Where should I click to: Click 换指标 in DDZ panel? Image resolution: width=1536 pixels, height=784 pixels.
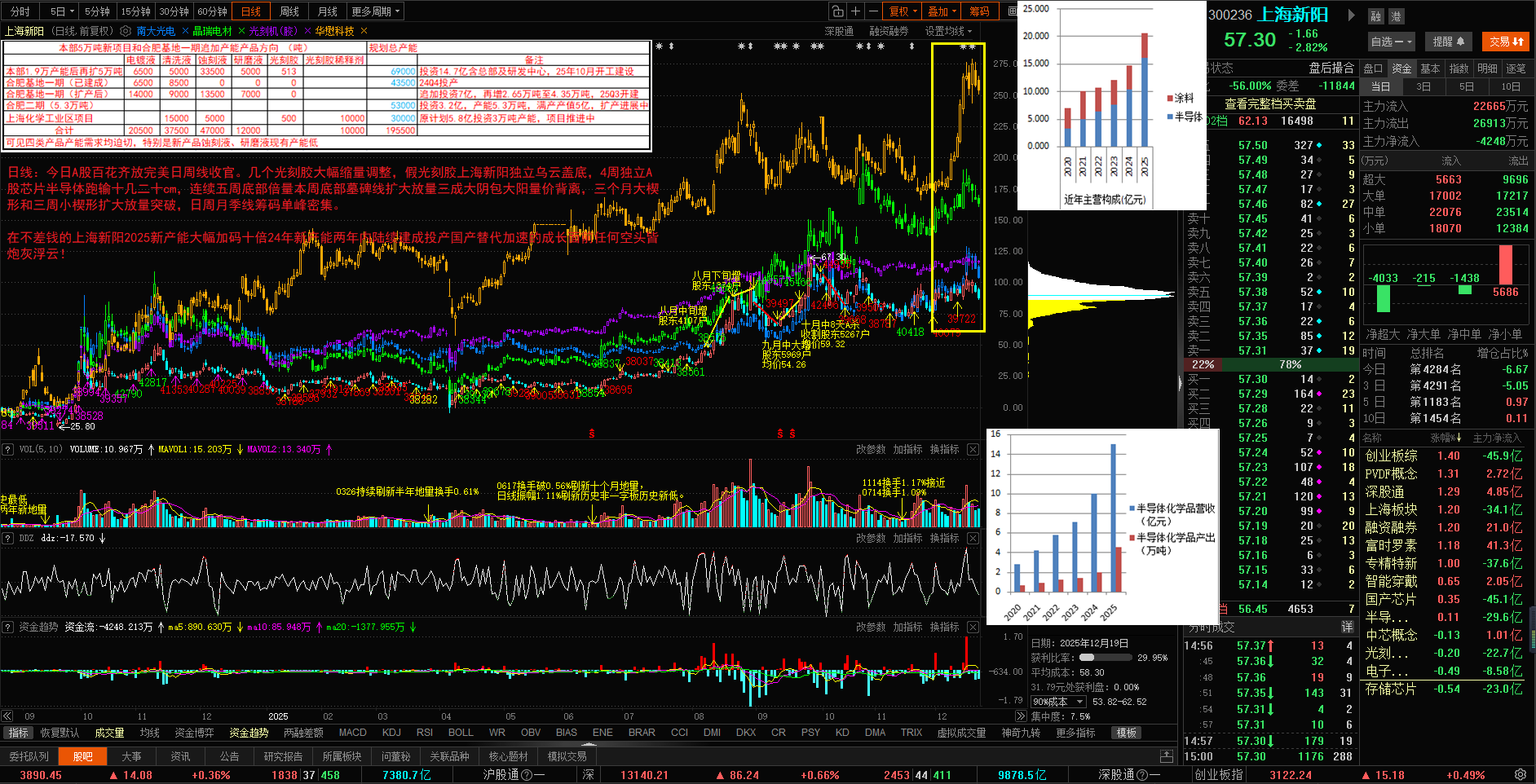coord(944,539)
